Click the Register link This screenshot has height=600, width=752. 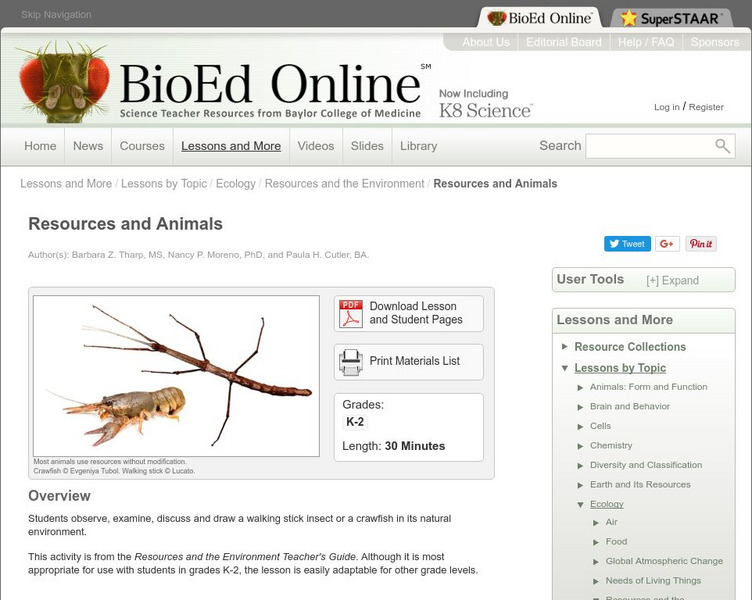(706, 107)
